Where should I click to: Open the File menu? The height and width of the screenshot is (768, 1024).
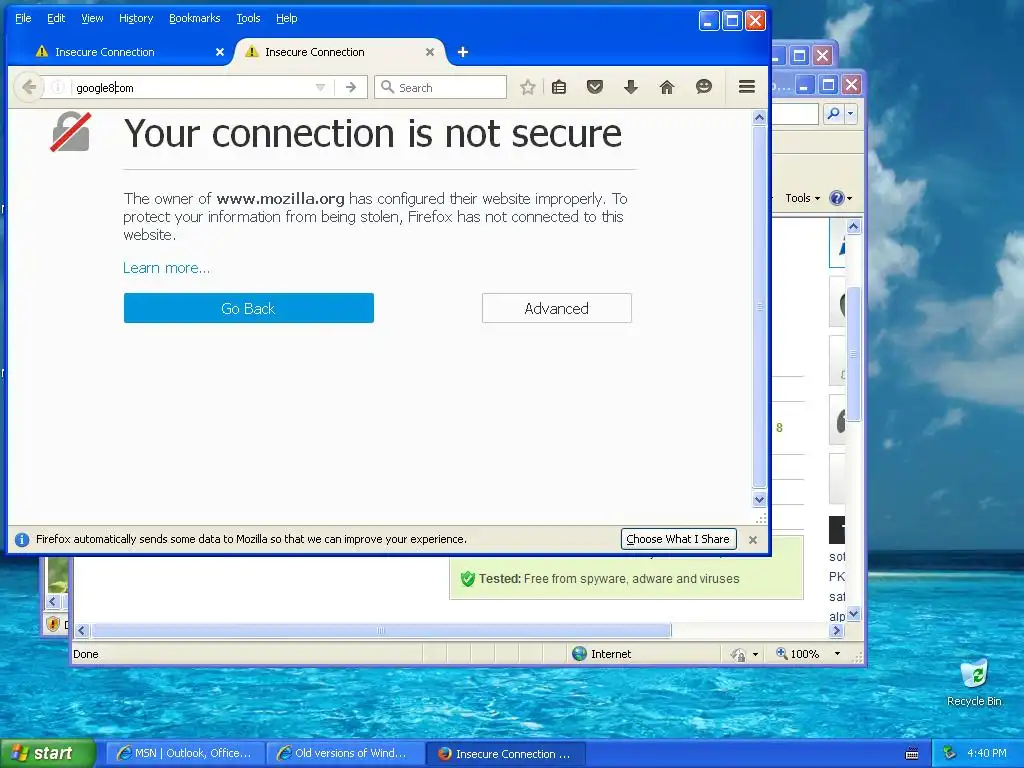click(x=23, y=18)
